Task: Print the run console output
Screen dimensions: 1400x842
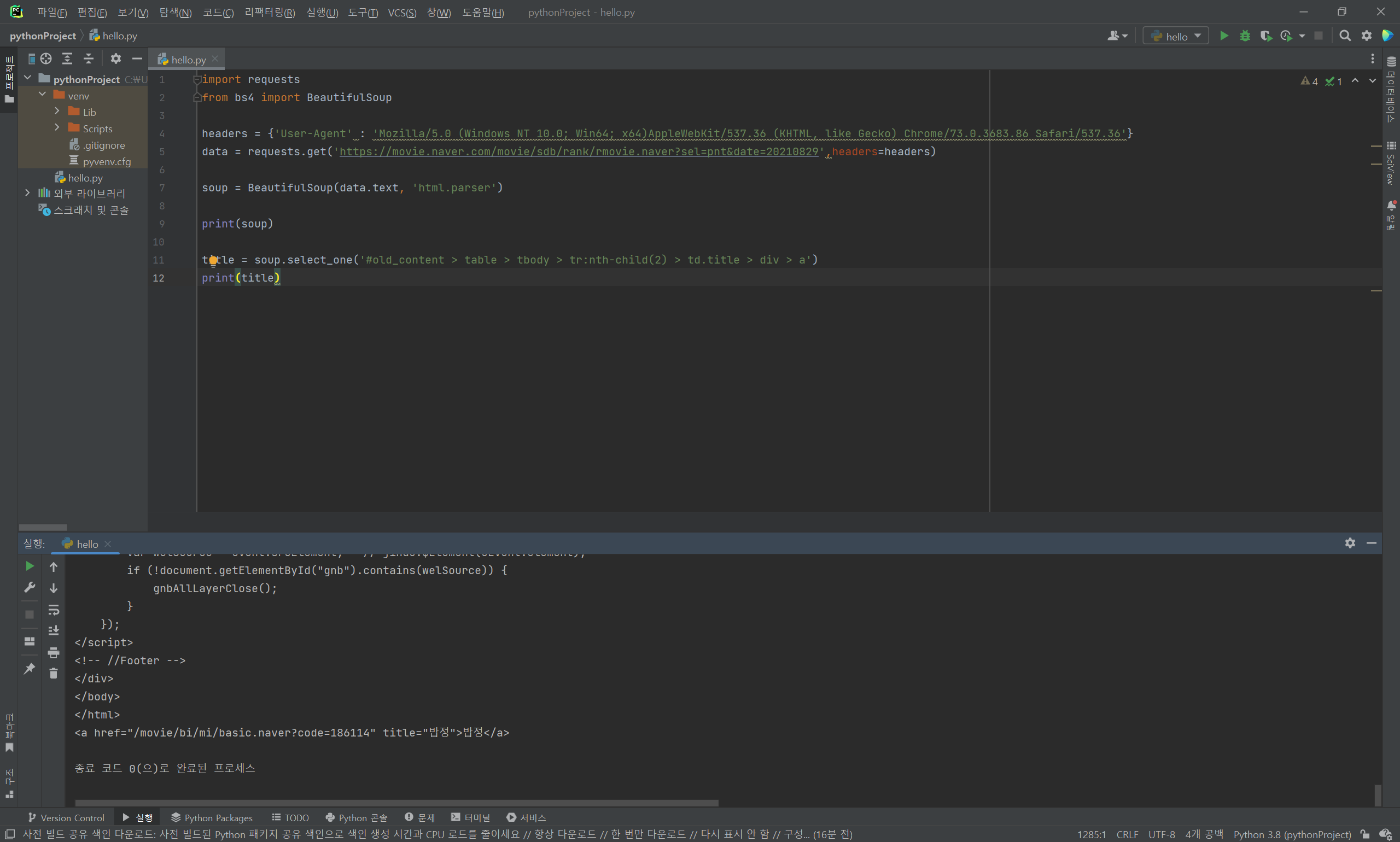Action: (54, 652)
